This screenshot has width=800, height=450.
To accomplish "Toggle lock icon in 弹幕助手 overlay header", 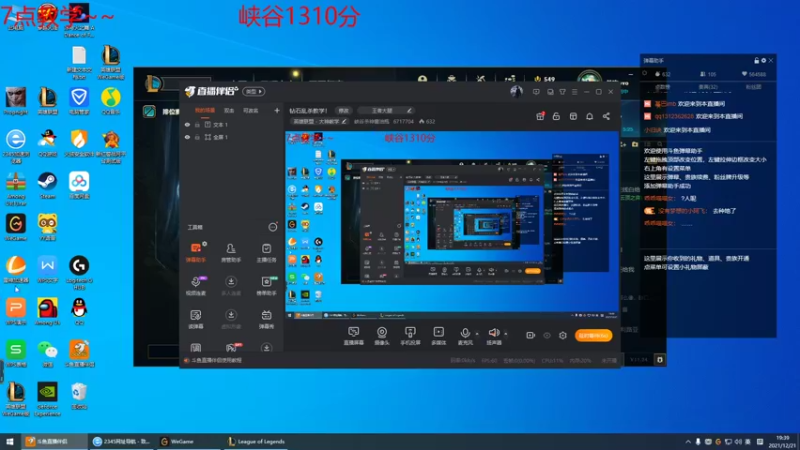I will [x=756, y=60].
